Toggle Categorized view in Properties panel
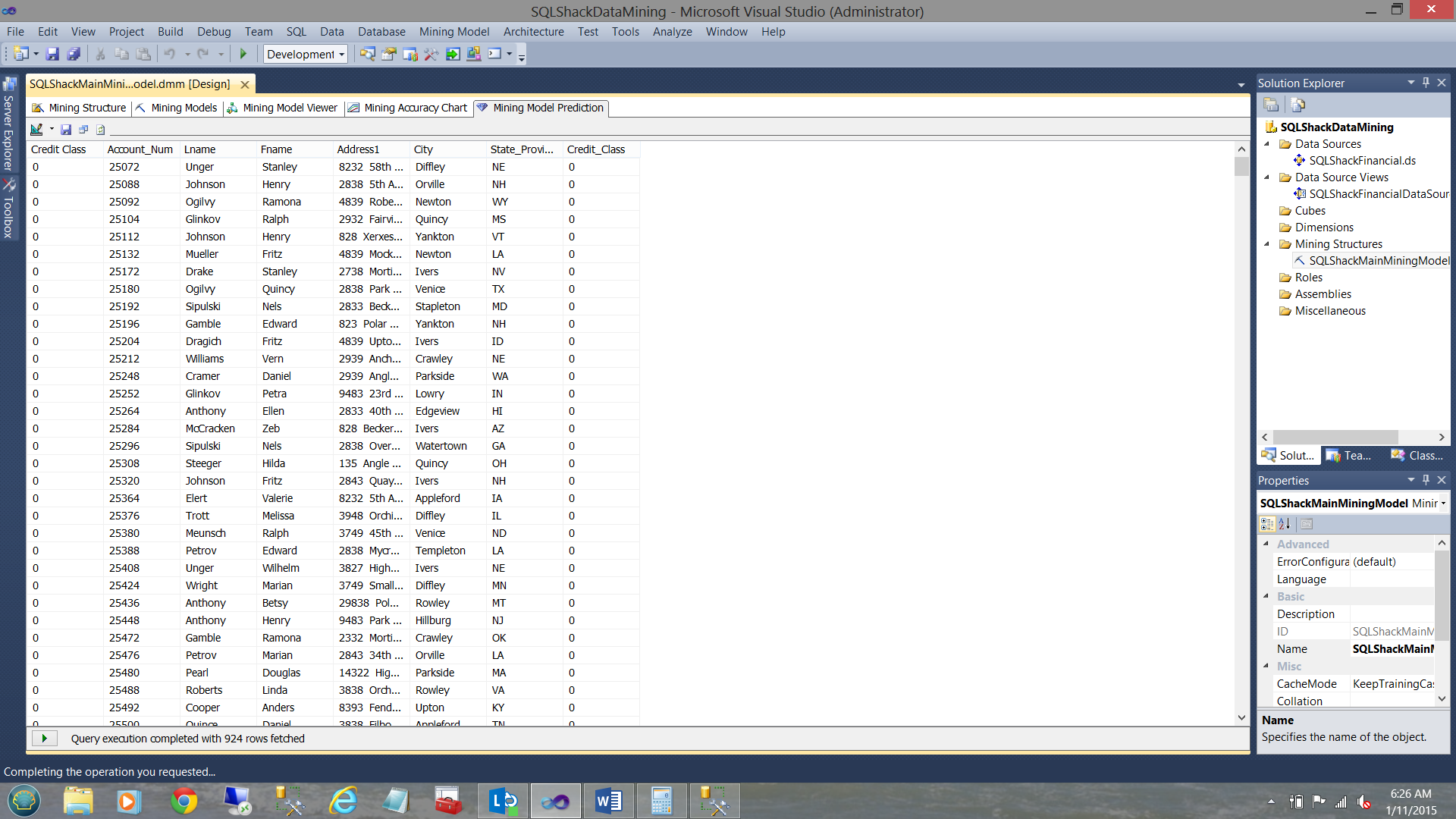1456x819 pixels. click(1266, 523)
